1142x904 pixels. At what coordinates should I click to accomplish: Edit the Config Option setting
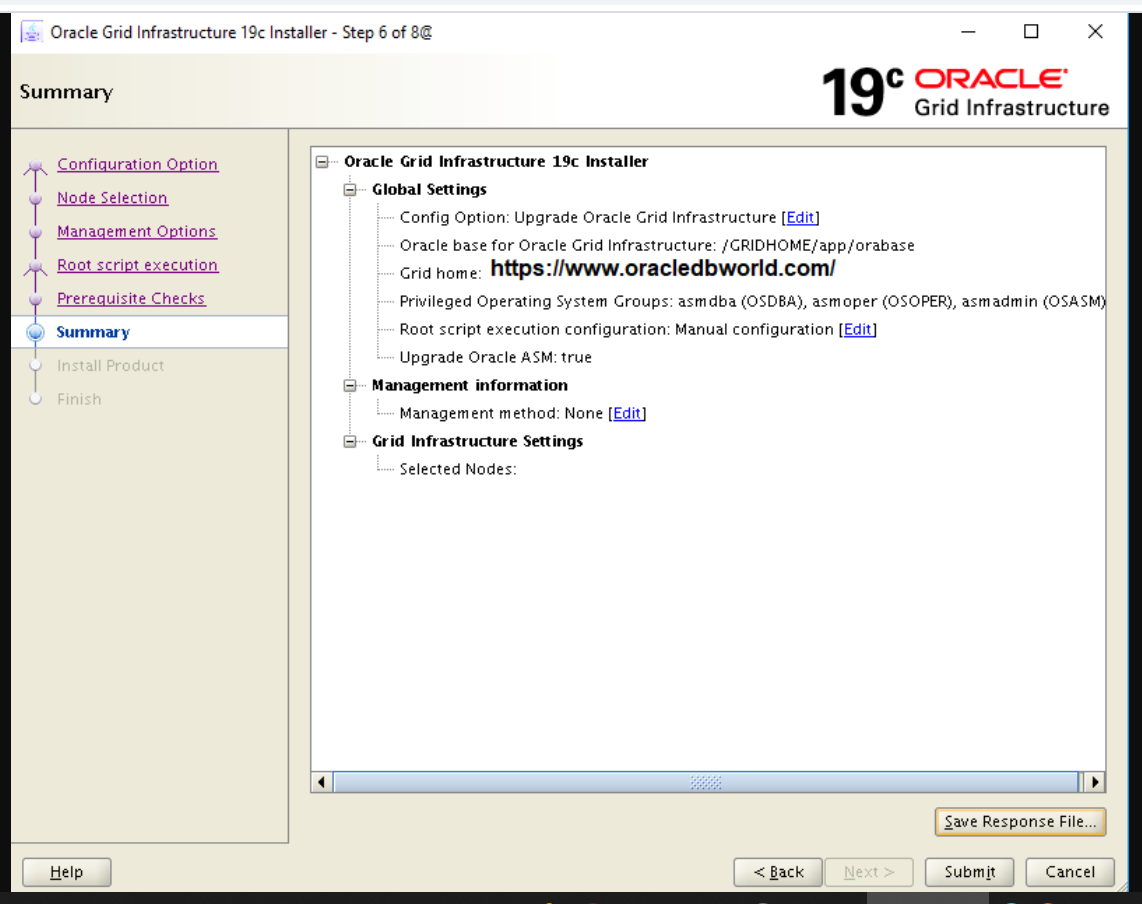[800, 217]
